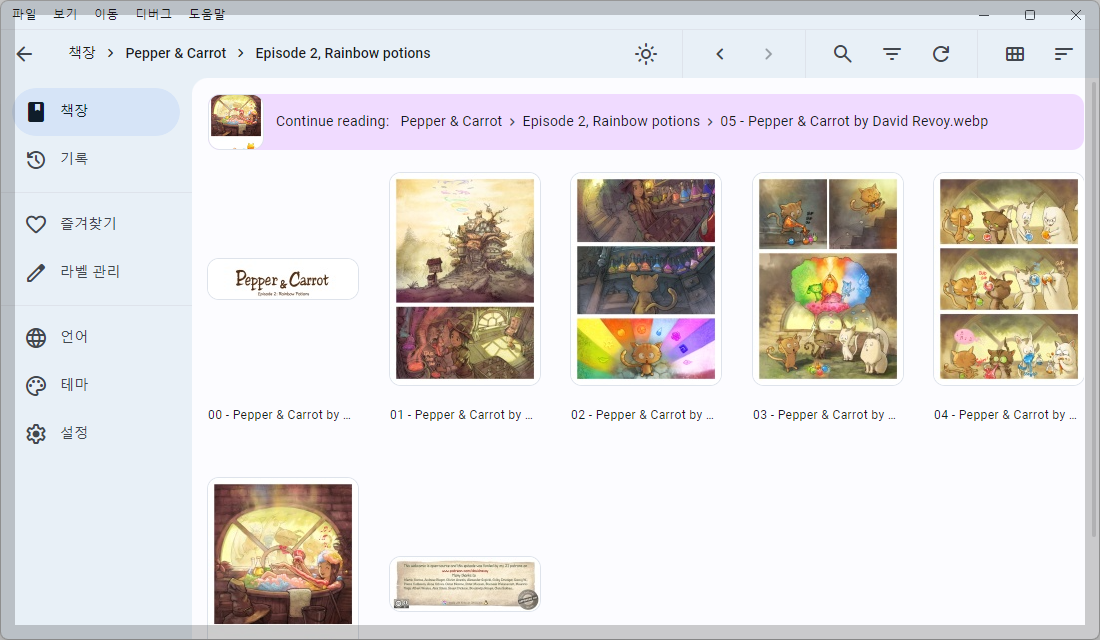This screenshot has height=640, width=1100.
Task: Toggle the brightness sun icon
Action: coord(645,54)
